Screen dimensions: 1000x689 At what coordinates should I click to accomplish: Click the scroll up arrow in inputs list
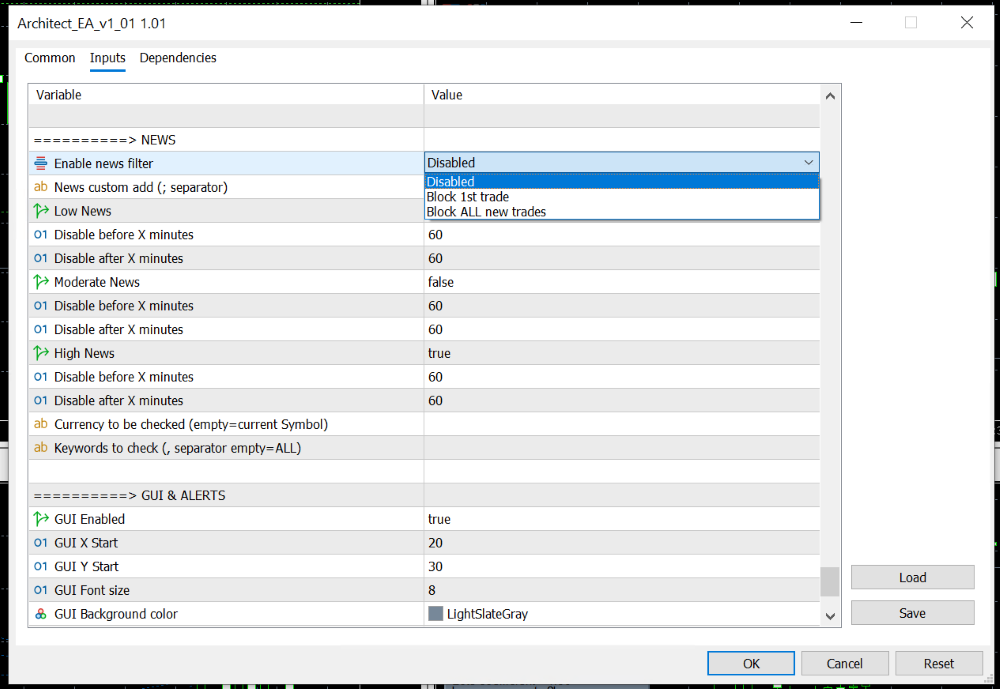(x=829, y=96)
